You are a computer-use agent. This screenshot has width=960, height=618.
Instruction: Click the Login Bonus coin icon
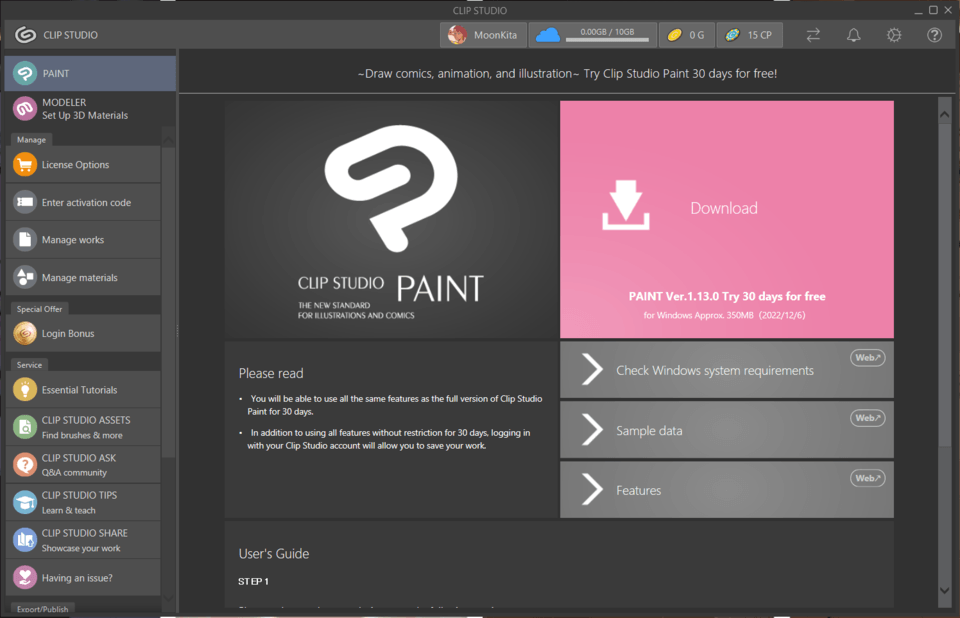25,333
